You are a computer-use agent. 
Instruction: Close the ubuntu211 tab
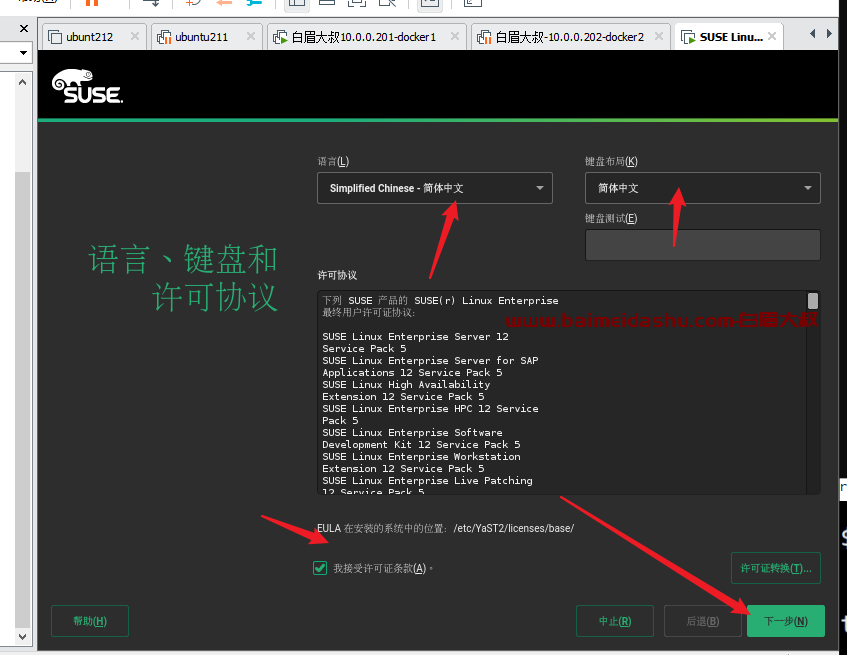pos(251,36)
